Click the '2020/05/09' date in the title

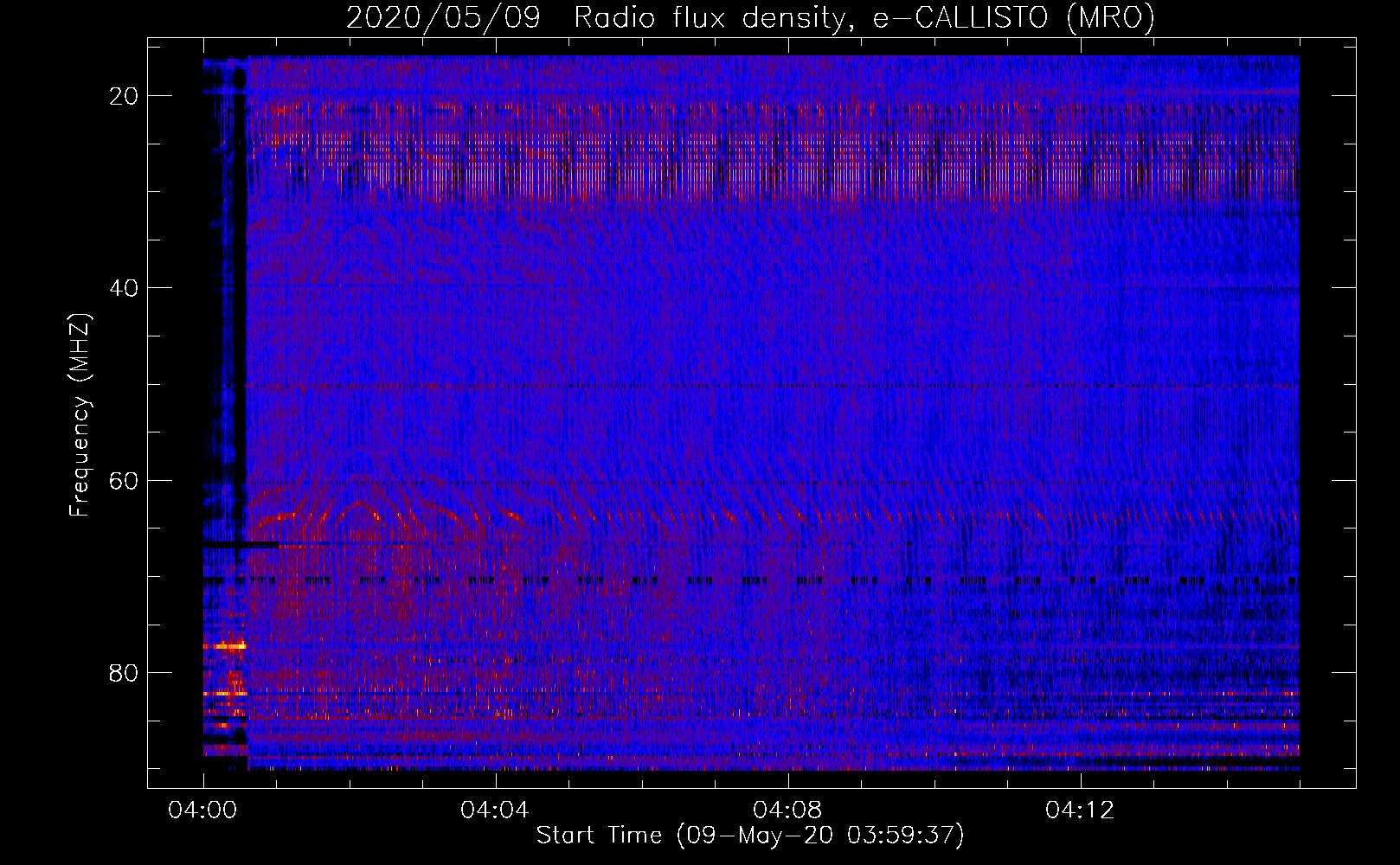(x=443, y=17)
